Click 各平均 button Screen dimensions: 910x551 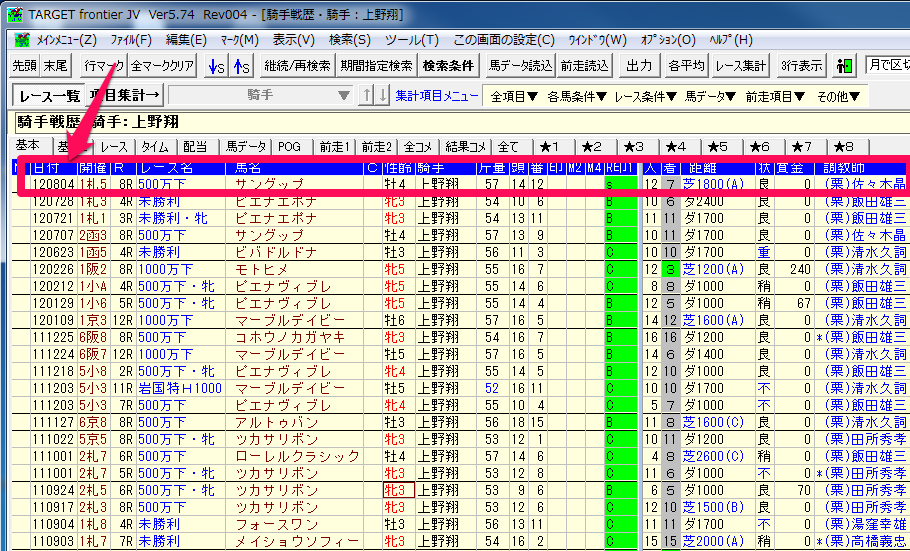686,66
